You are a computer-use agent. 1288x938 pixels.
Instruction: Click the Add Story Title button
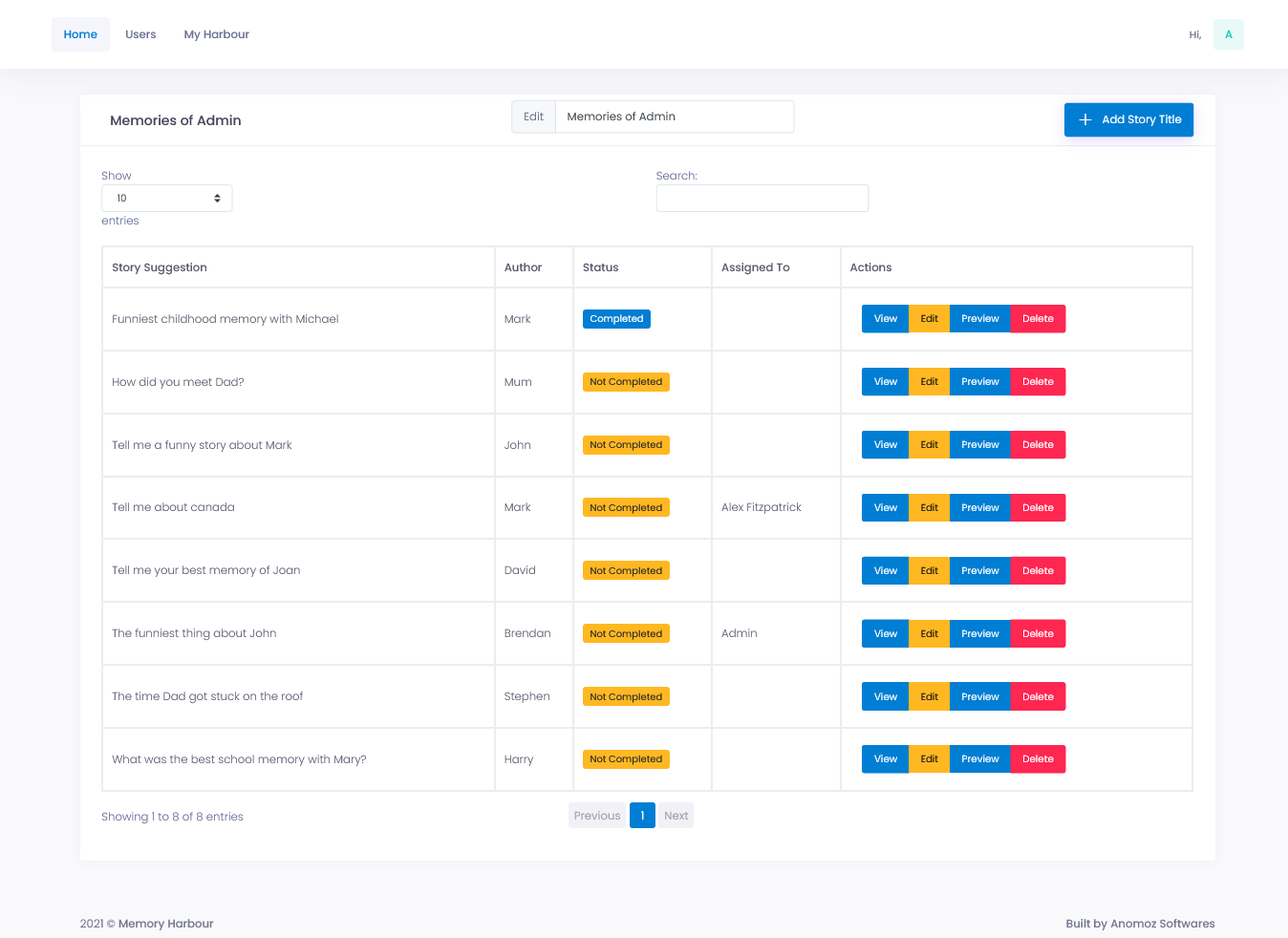1128,119
